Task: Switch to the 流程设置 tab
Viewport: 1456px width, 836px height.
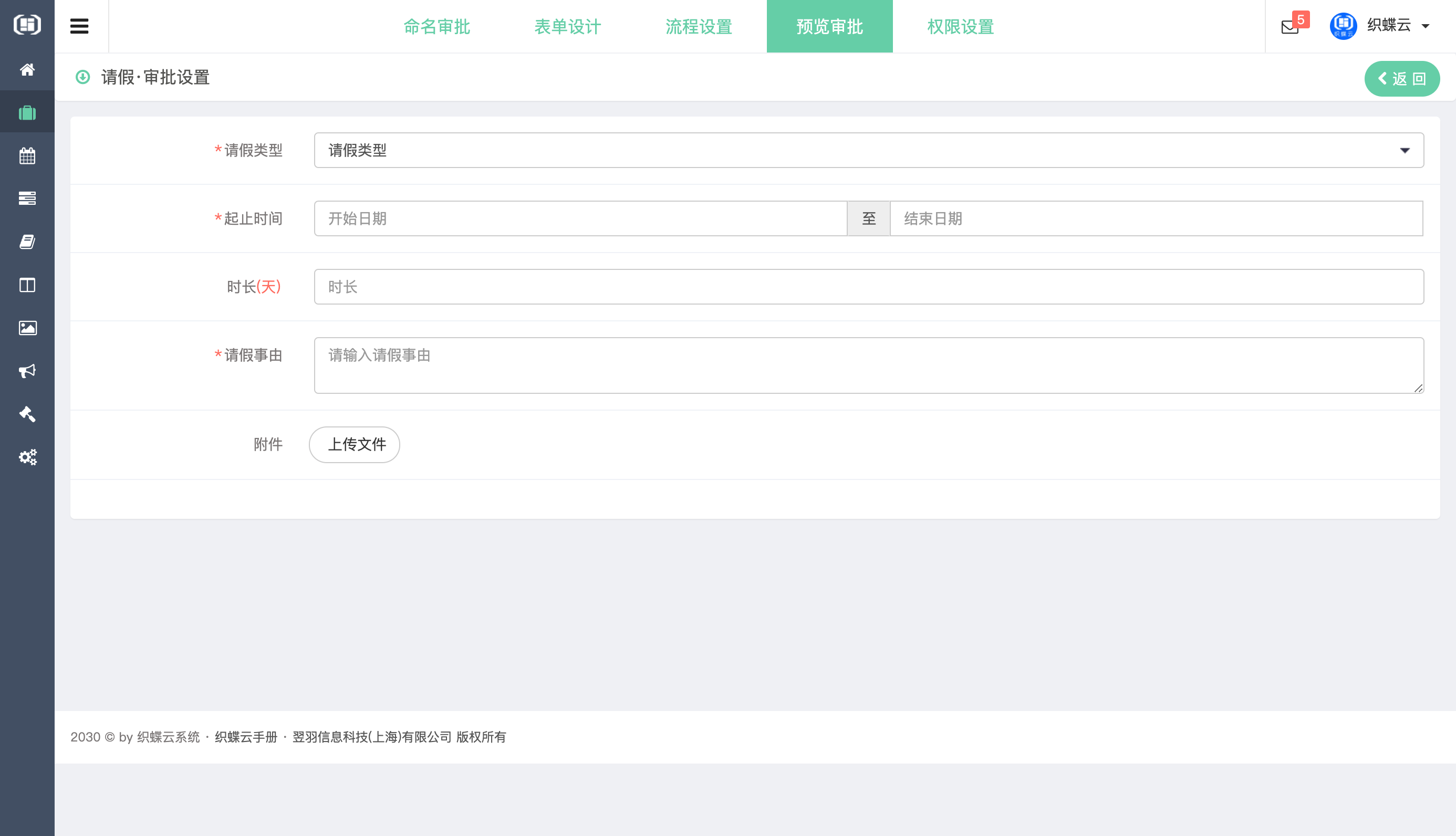Action: tap(698, 26)
